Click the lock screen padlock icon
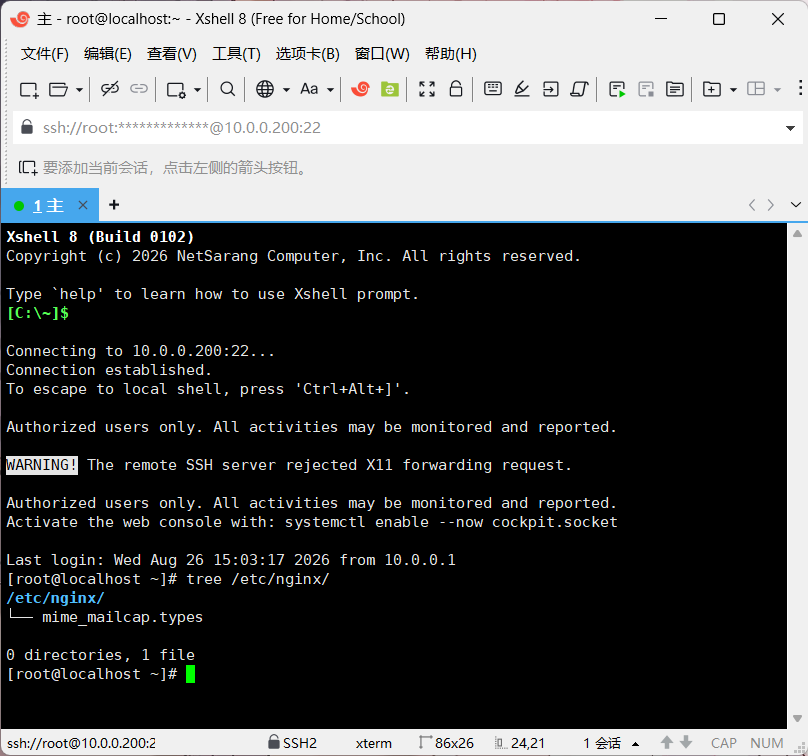This screenshot has height=756, width=808. point(456,89)
